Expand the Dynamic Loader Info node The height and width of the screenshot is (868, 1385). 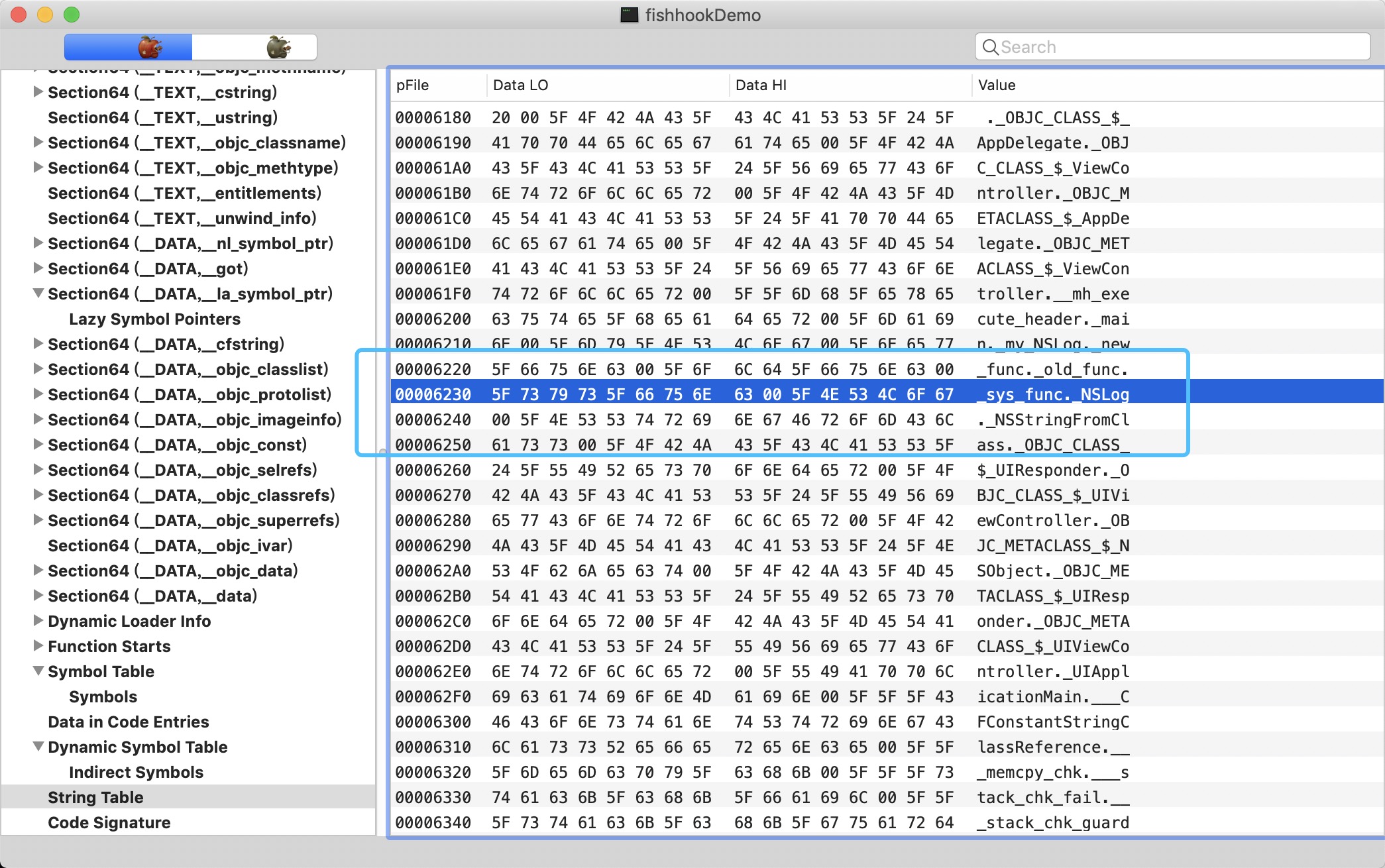[x=38, y=621]
